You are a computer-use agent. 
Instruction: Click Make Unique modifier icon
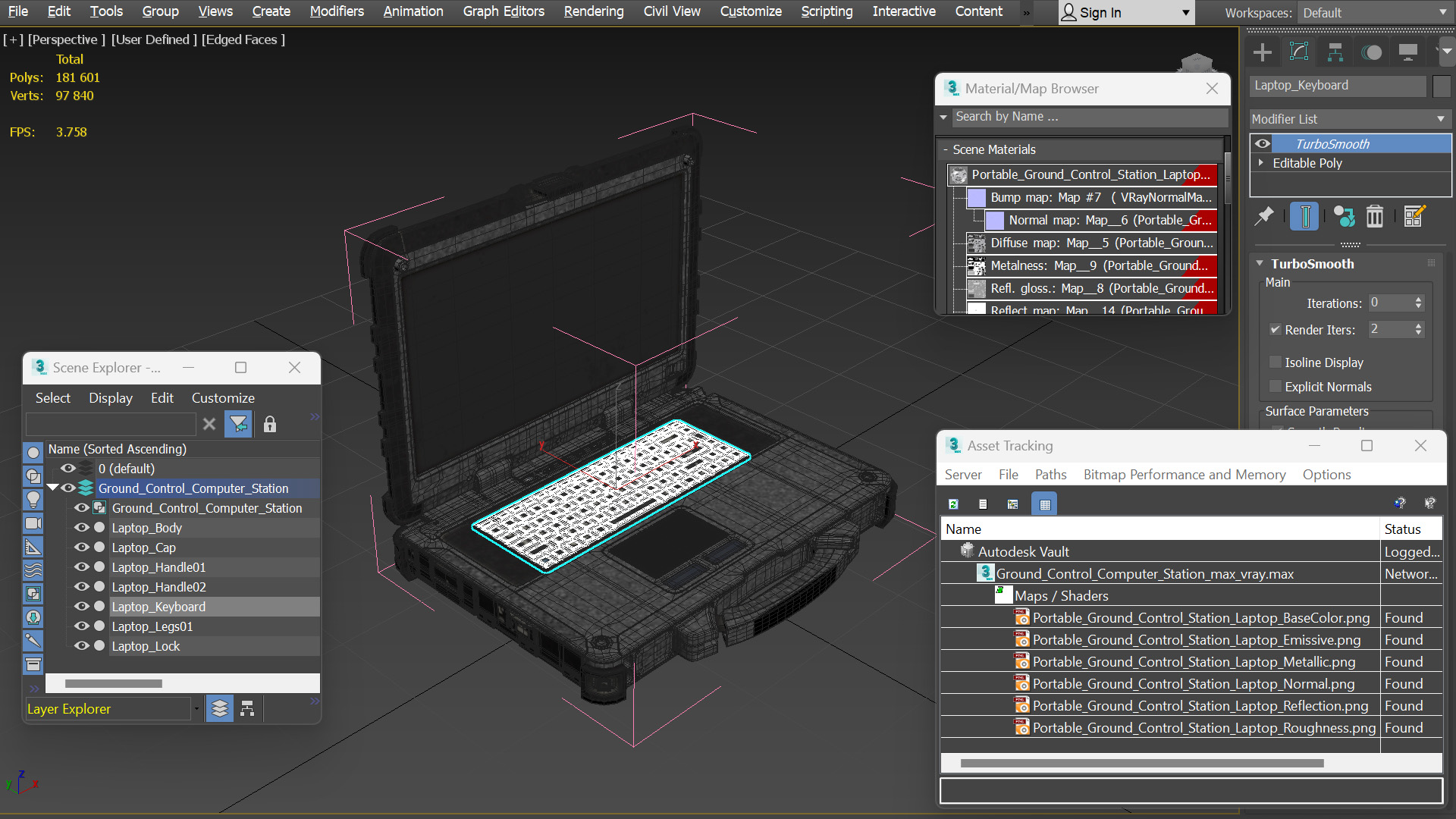pos(1345,217)
